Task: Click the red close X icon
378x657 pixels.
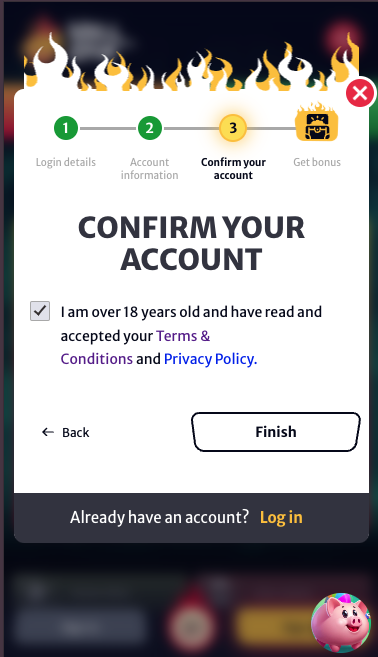Action: click(360, 93)
